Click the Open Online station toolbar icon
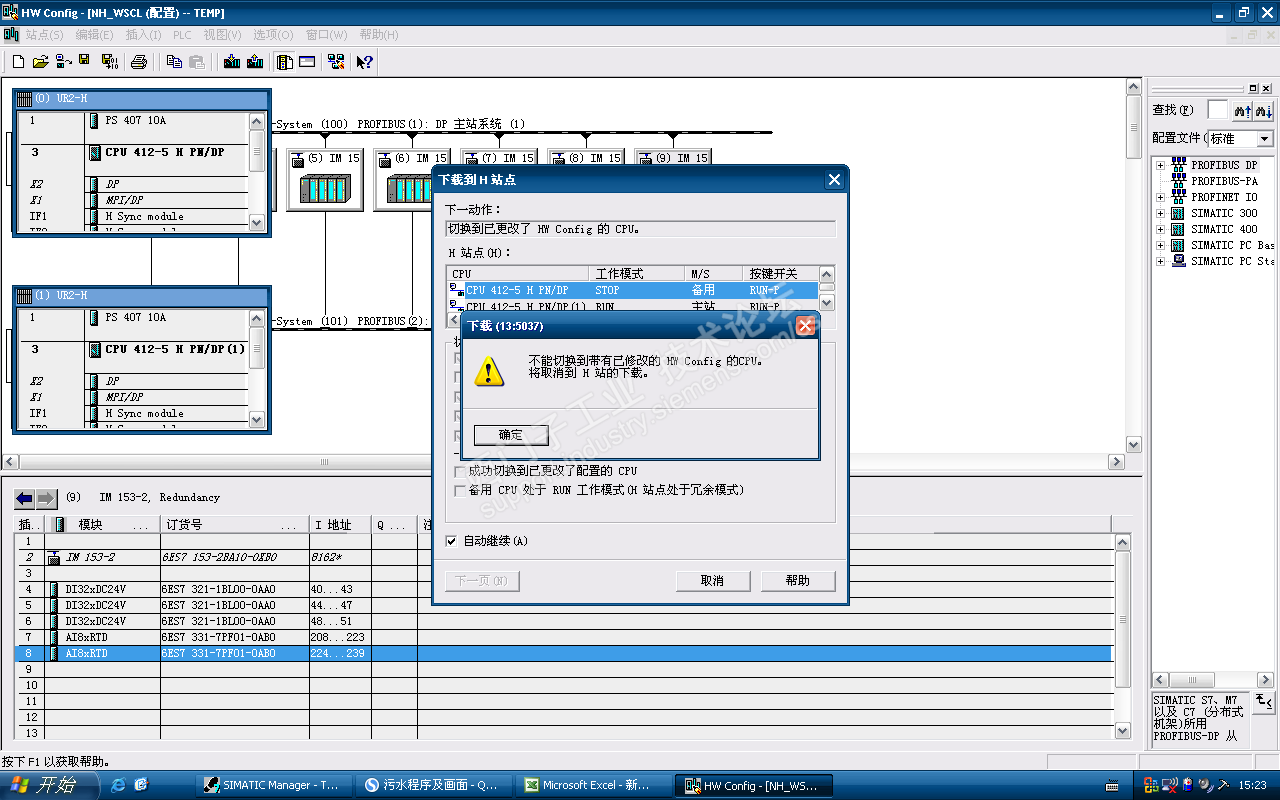 pyautogui.click(x=63, y=62)
